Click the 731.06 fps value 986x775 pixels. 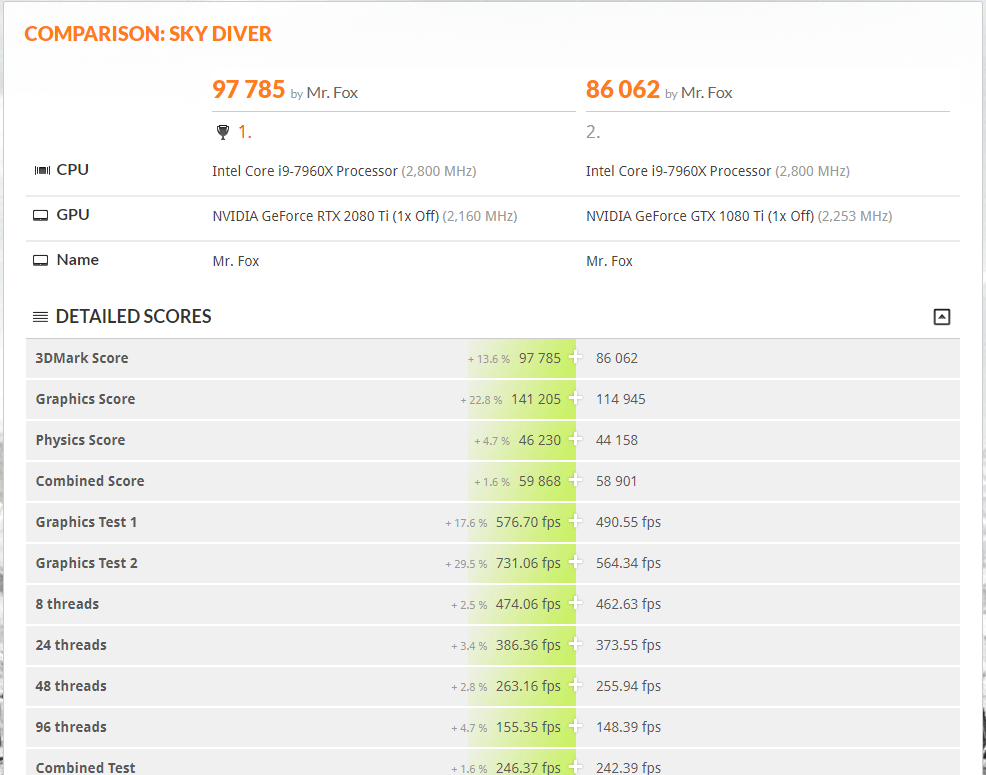coord(528,563)
